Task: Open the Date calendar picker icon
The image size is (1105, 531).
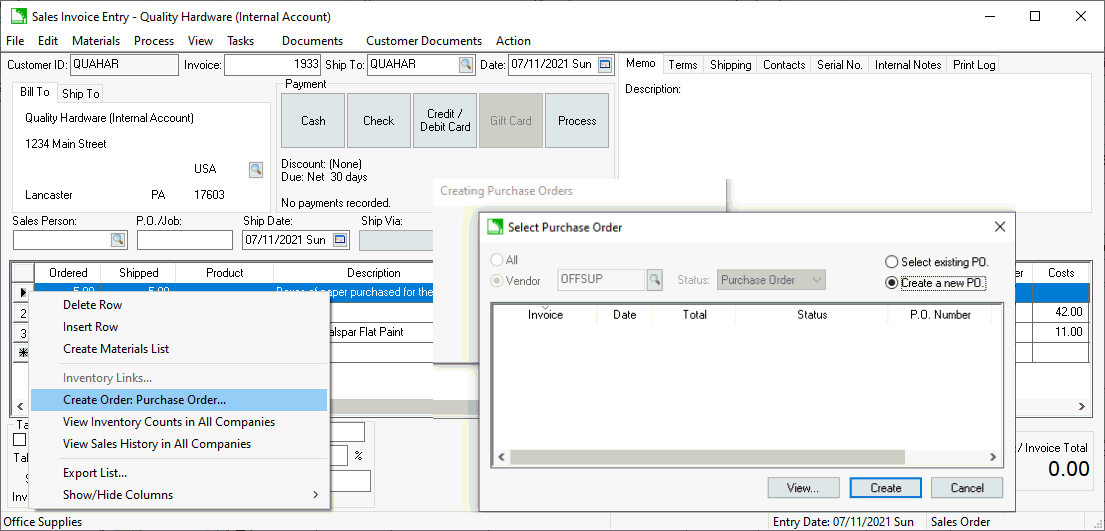Action: click(605, 65)
